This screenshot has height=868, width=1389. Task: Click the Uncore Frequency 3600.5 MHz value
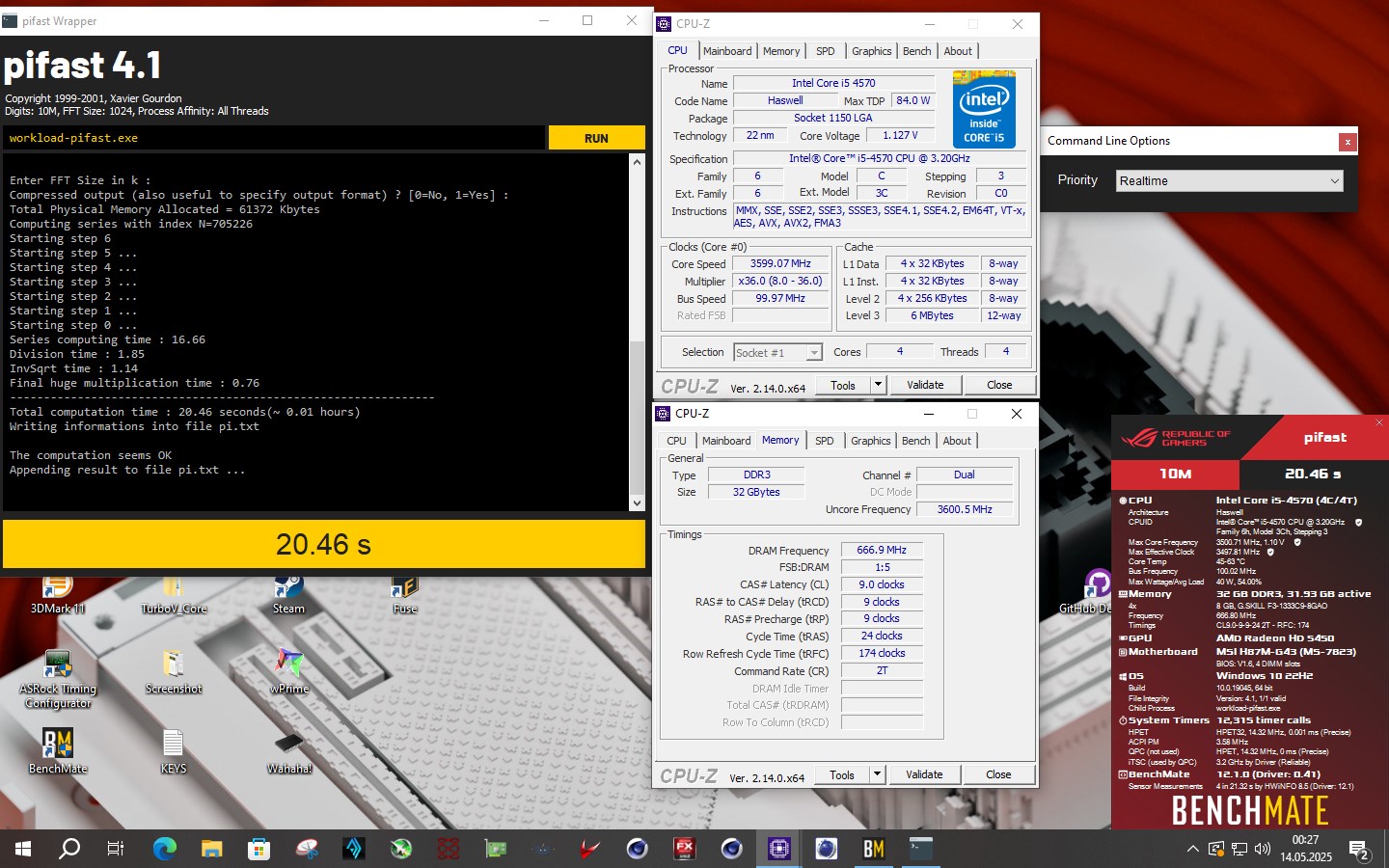965,509
